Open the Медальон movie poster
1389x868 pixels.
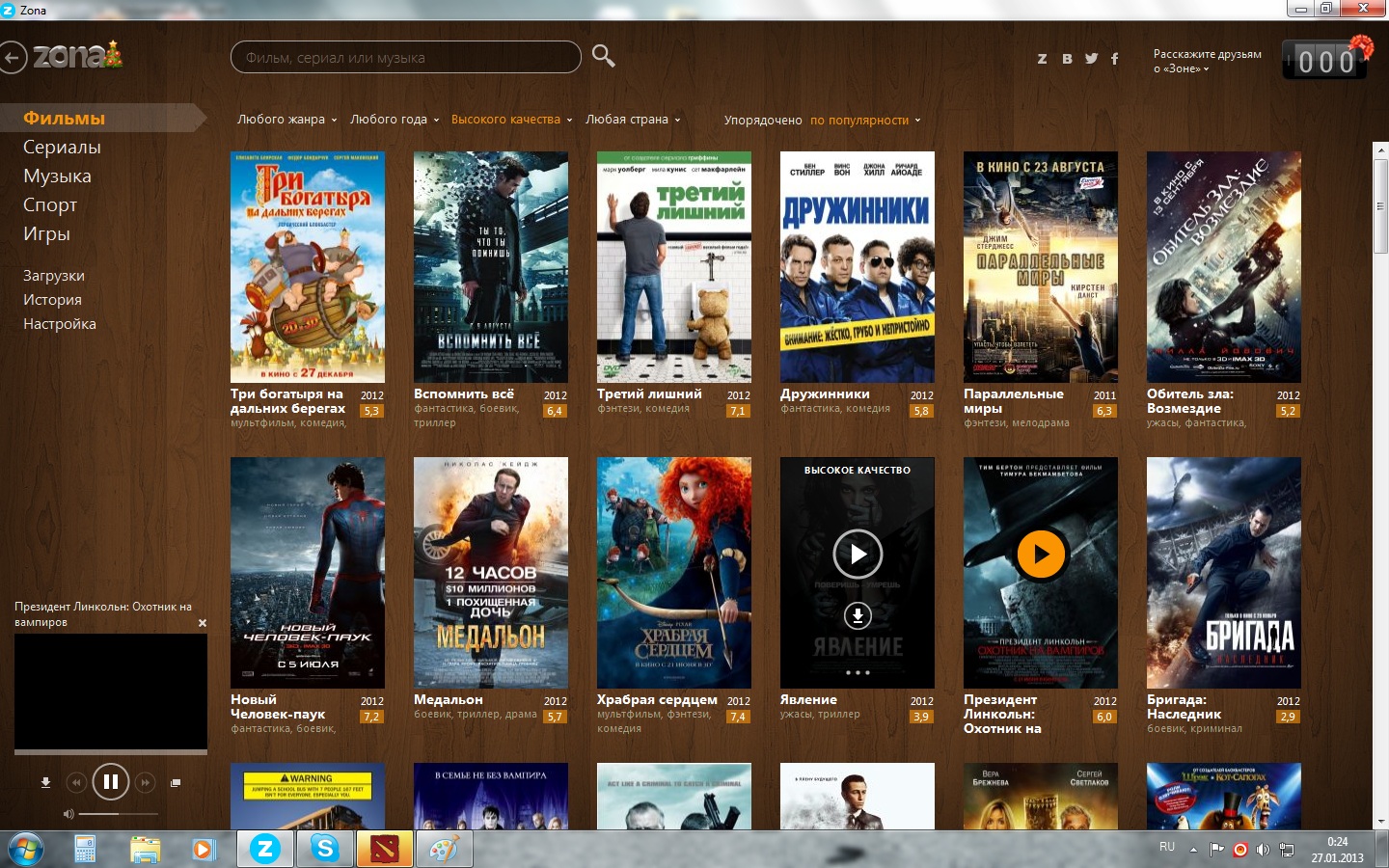(491, 573)
